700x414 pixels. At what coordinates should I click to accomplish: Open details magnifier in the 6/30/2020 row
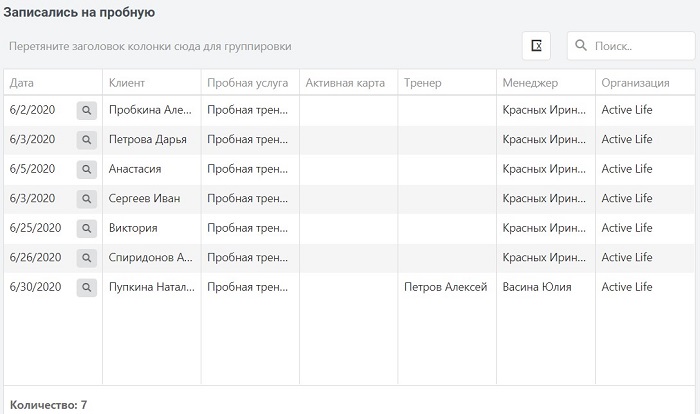87,287
